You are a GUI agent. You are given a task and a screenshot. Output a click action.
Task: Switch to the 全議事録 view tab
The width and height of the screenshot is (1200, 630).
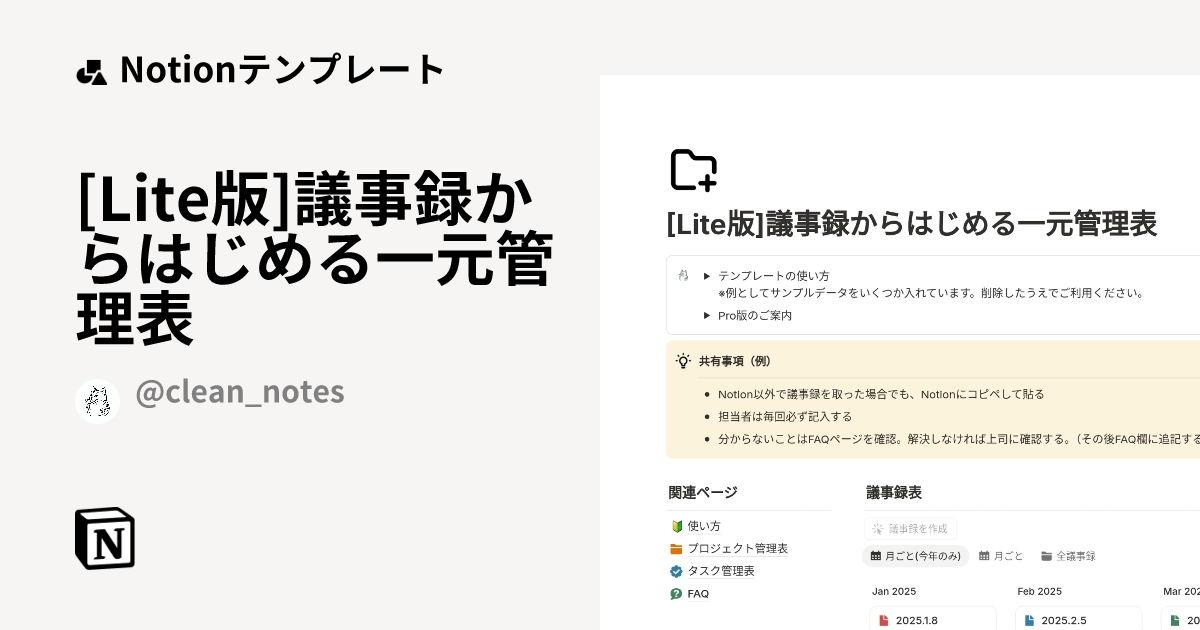coord(1068,556)
